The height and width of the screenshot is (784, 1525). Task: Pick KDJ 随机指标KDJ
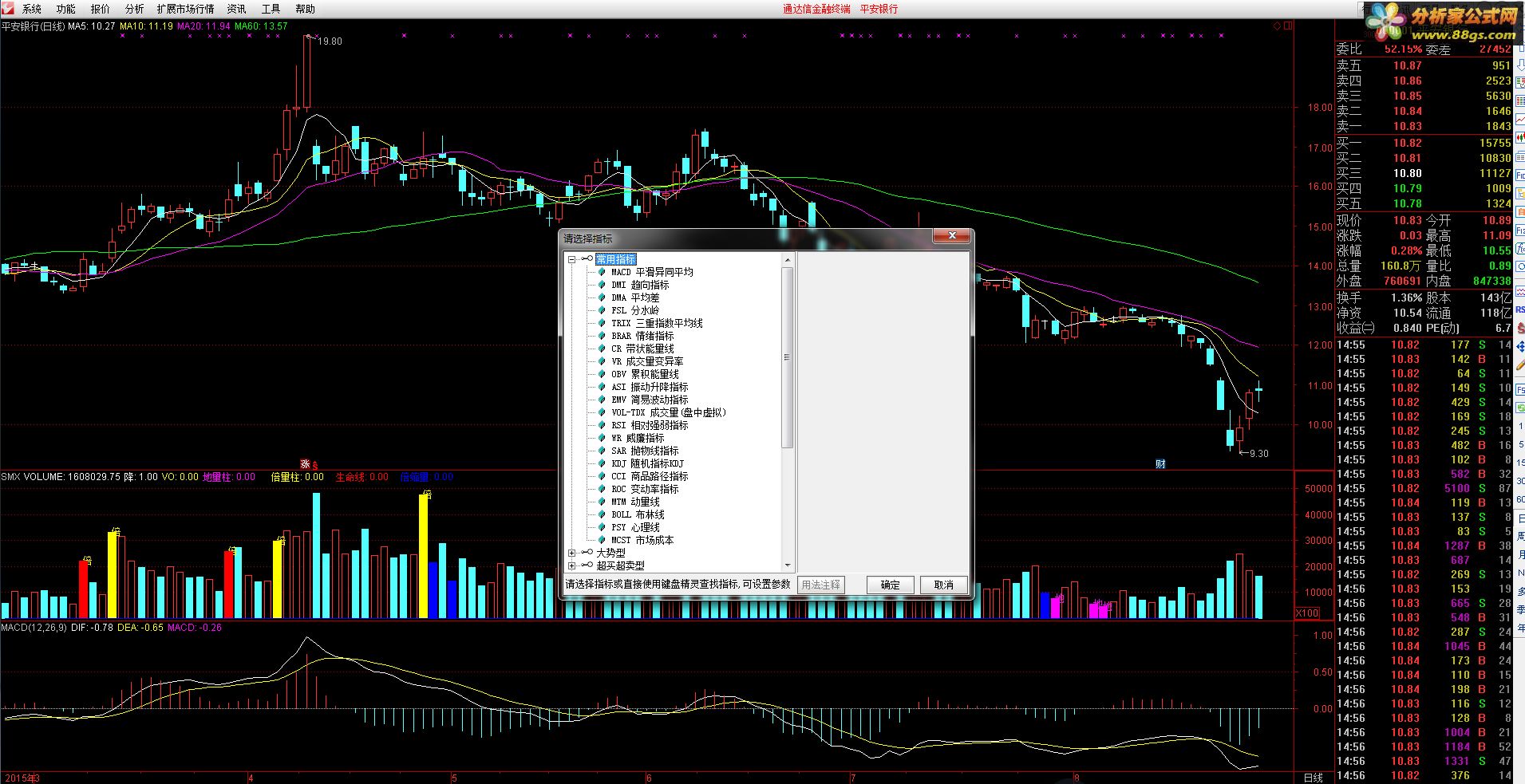point(647,463)
